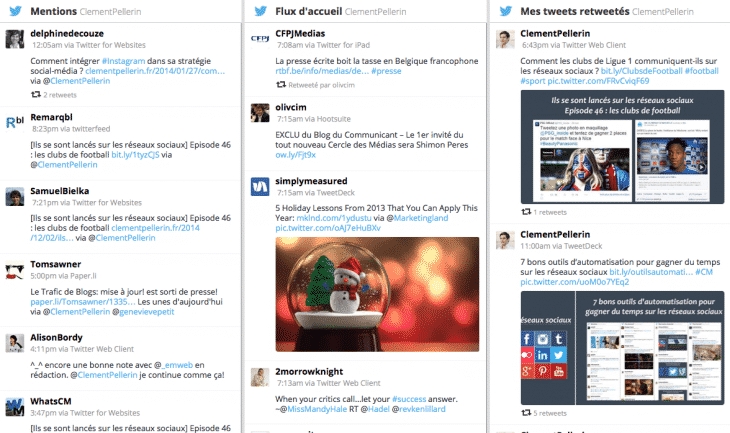Click simplymeasured's profile avatar
The image size is (730, 433).
point(259,186)
